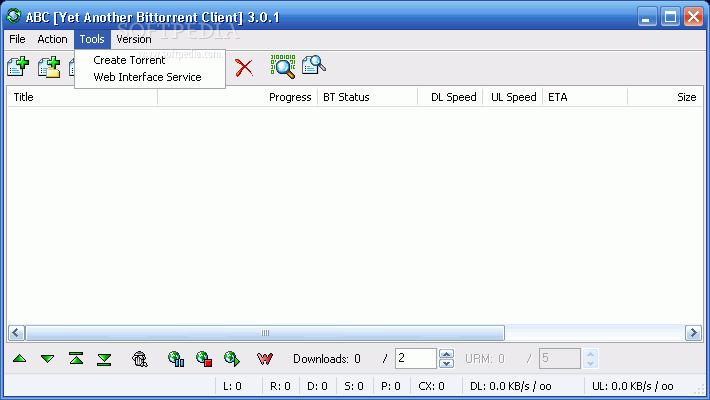Close the open Tools menu
The width and height of the screenshot is (710, 400).
click(92, 39)
